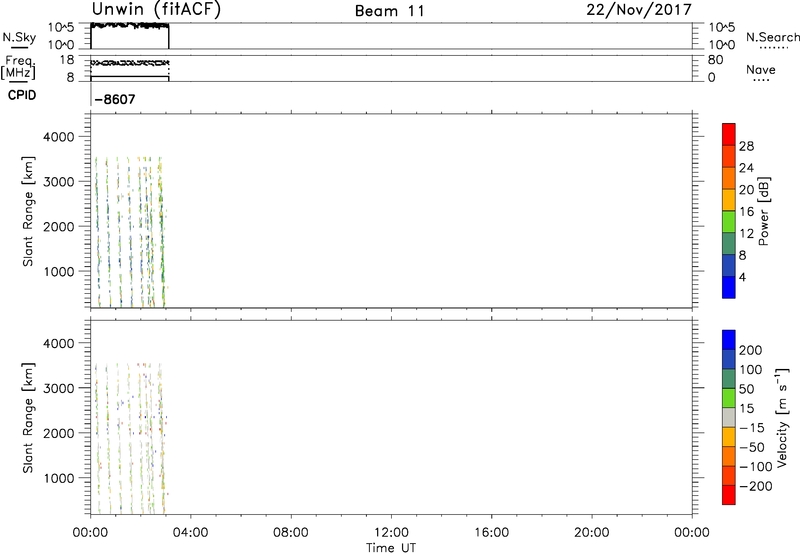Image resolution: width=800 pixels, height=554 pixels.
Task: Click the CPID value '-8607'
Action: (115, 99)
